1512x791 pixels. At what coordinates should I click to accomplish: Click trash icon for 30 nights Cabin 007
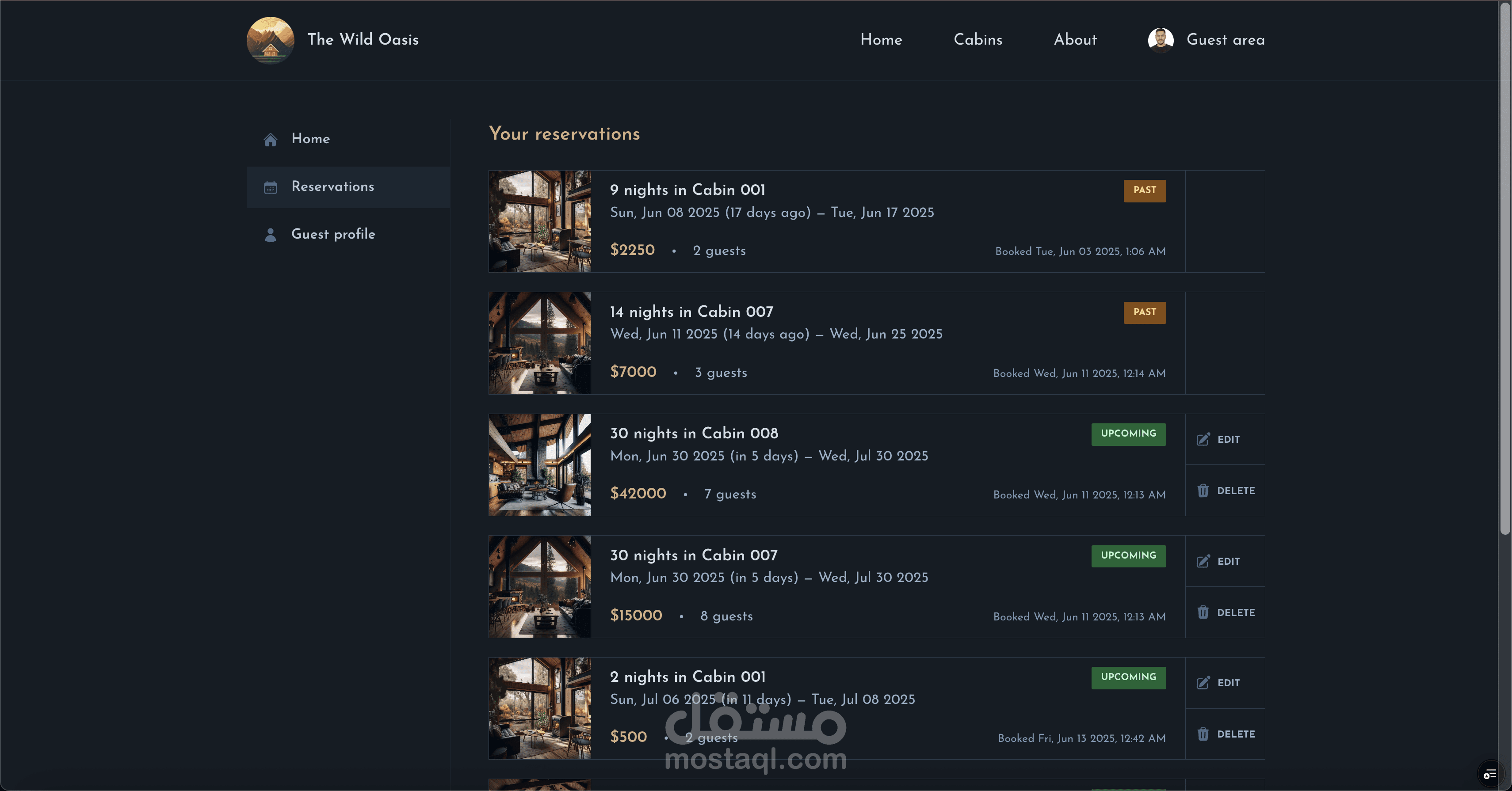coord(1203,612)
